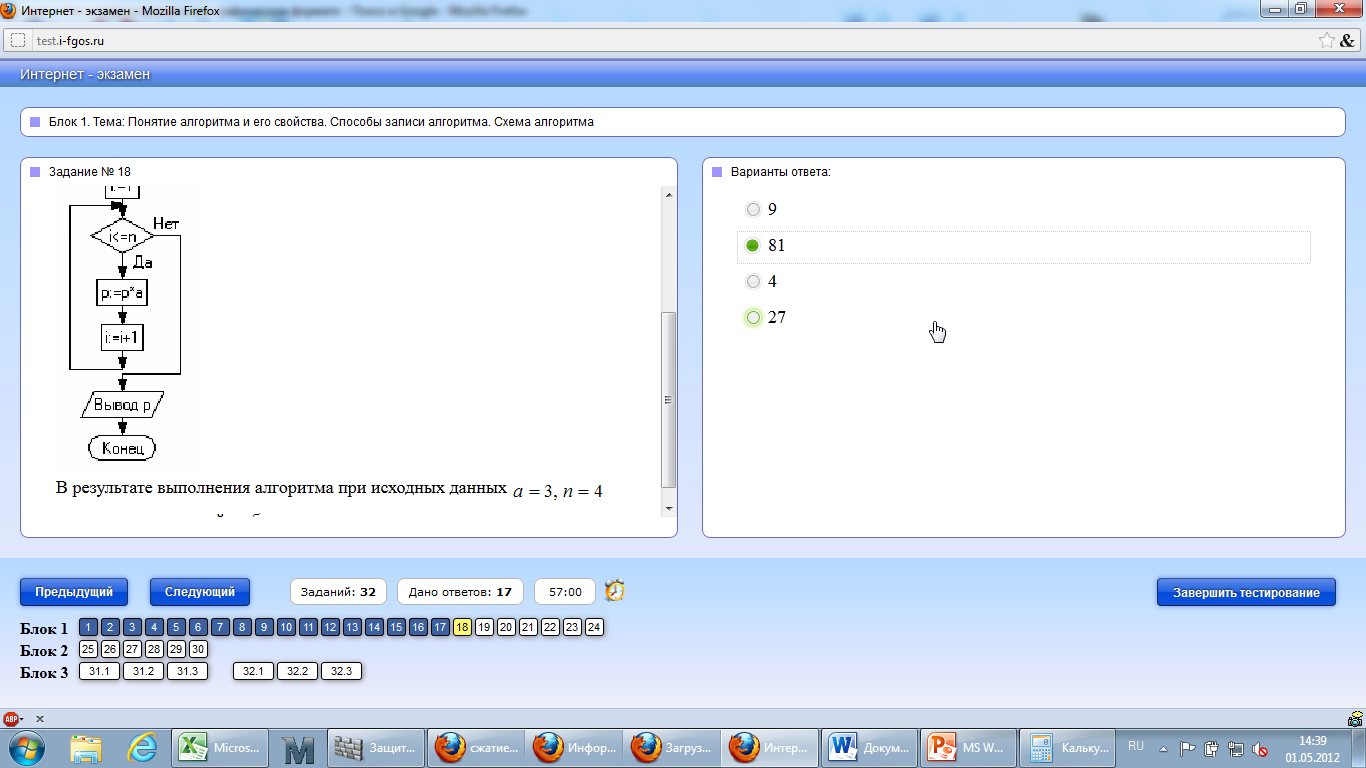Select answer option 81
The image size is (1366, 768).
pyautogui.click(x=753, y=245)
